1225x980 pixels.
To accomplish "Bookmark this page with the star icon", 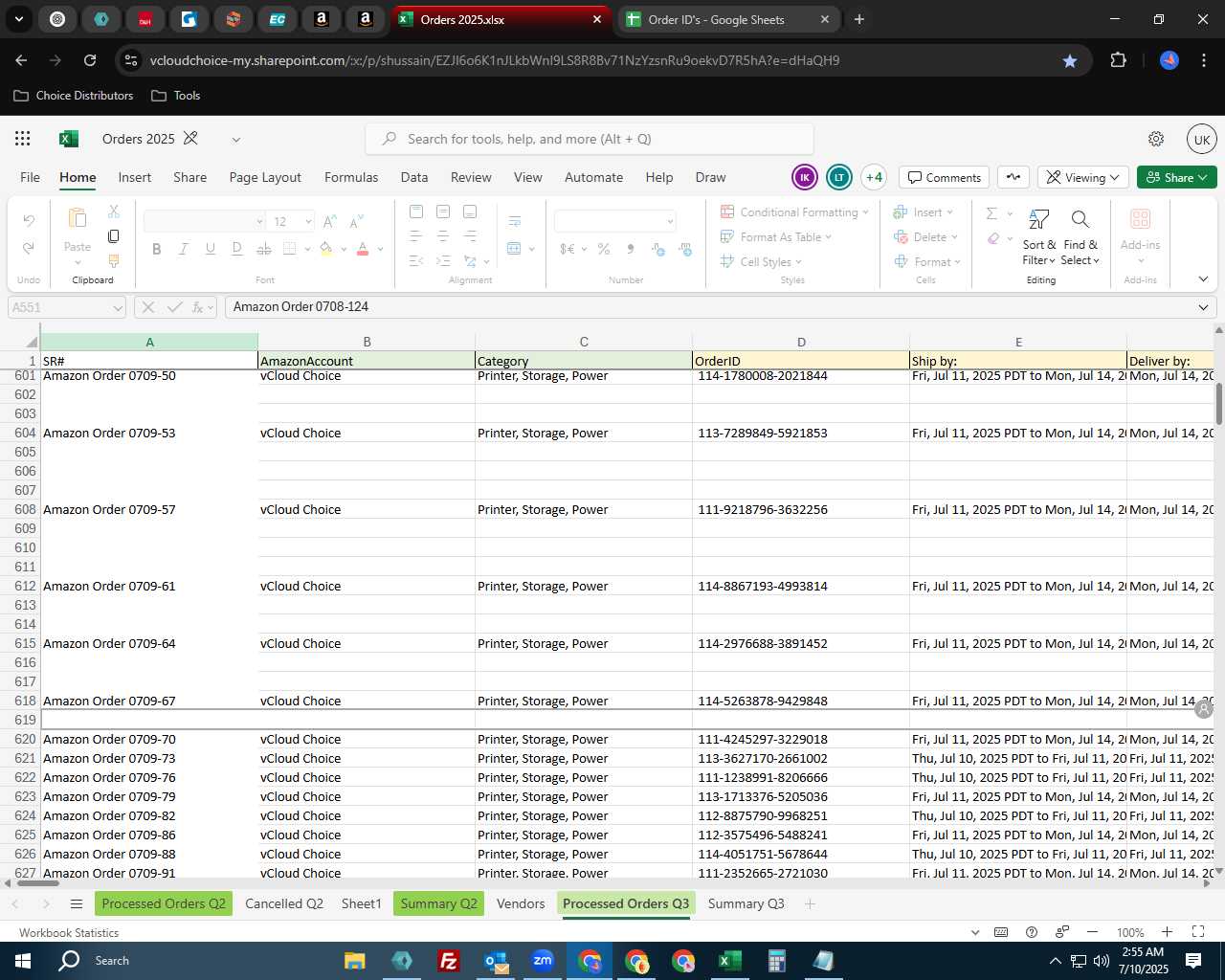I will tap(1070, 60).
